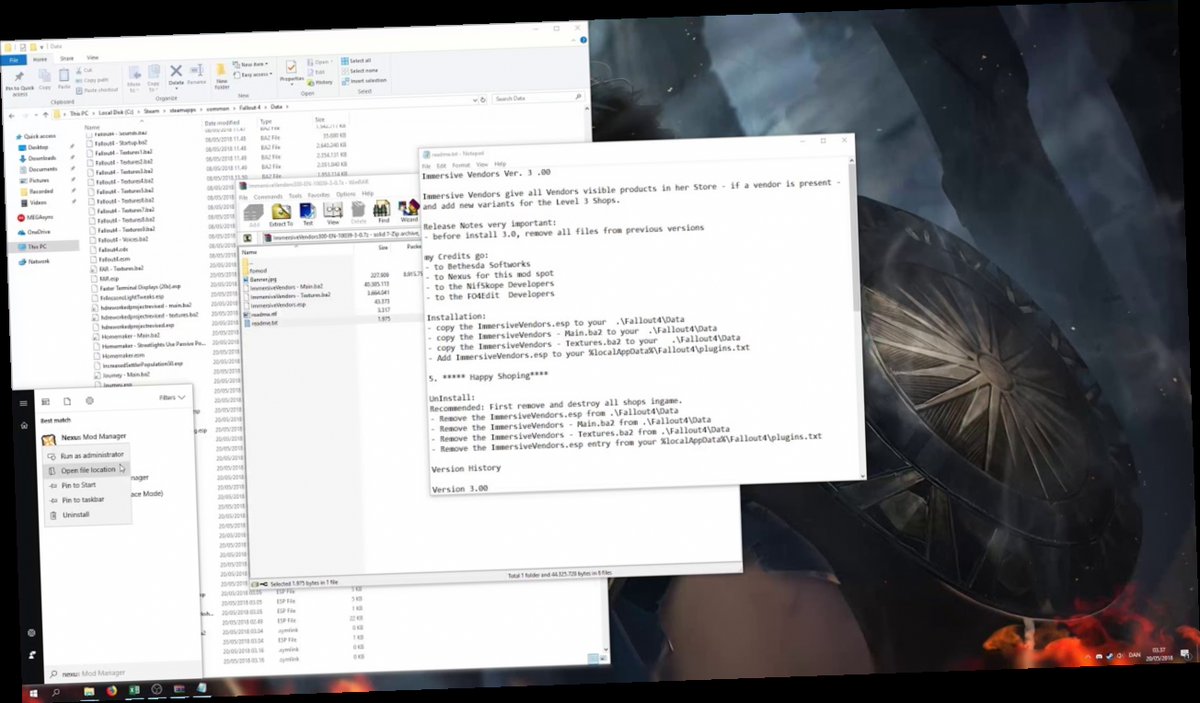Click the Fallout 4 breadcrumb in address bar
Image resolution: width=1200 pixels, height=703 pixels.
point(251,105)
